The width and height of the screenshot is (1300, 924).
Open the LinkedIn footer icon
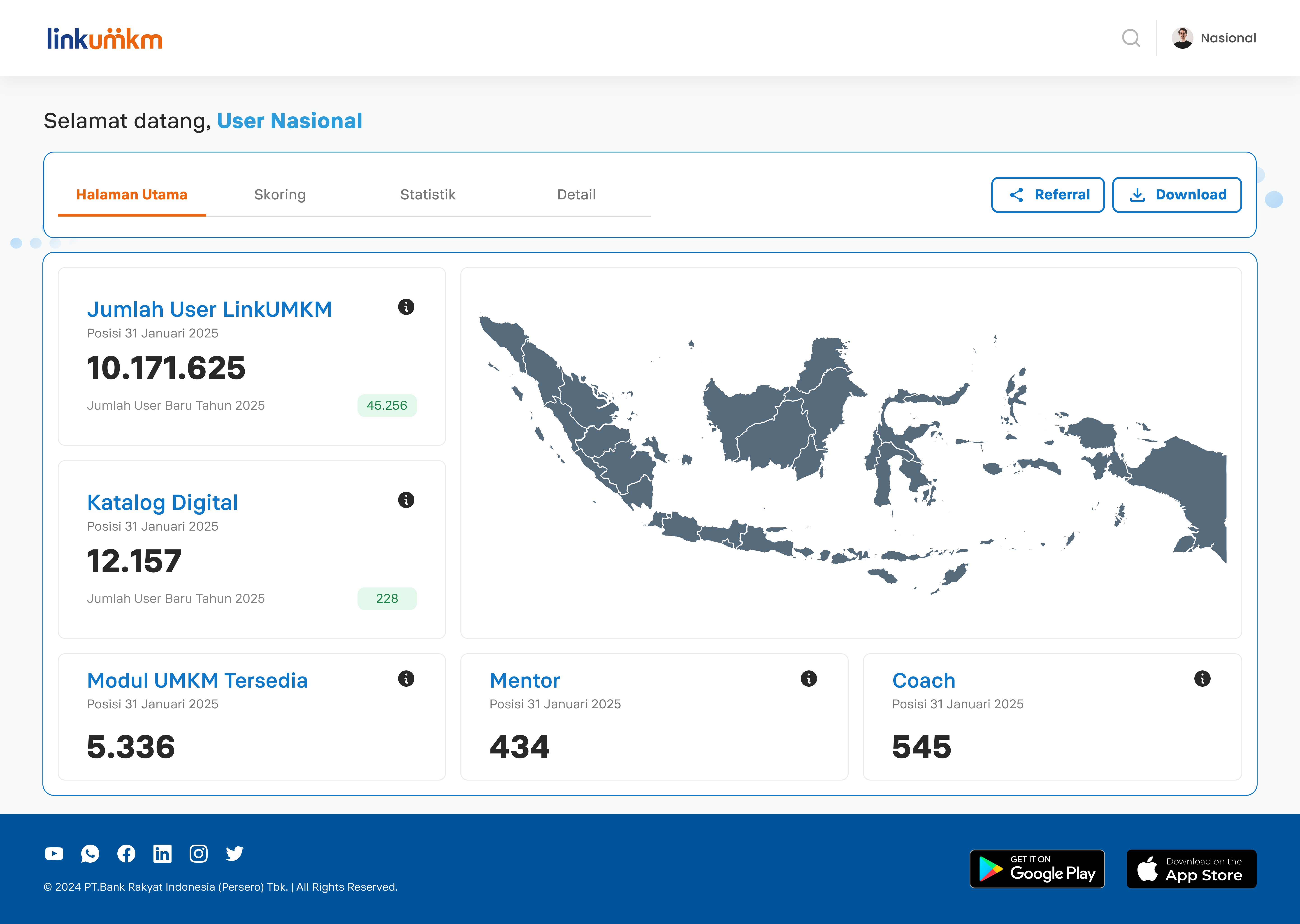click(162, 853)
